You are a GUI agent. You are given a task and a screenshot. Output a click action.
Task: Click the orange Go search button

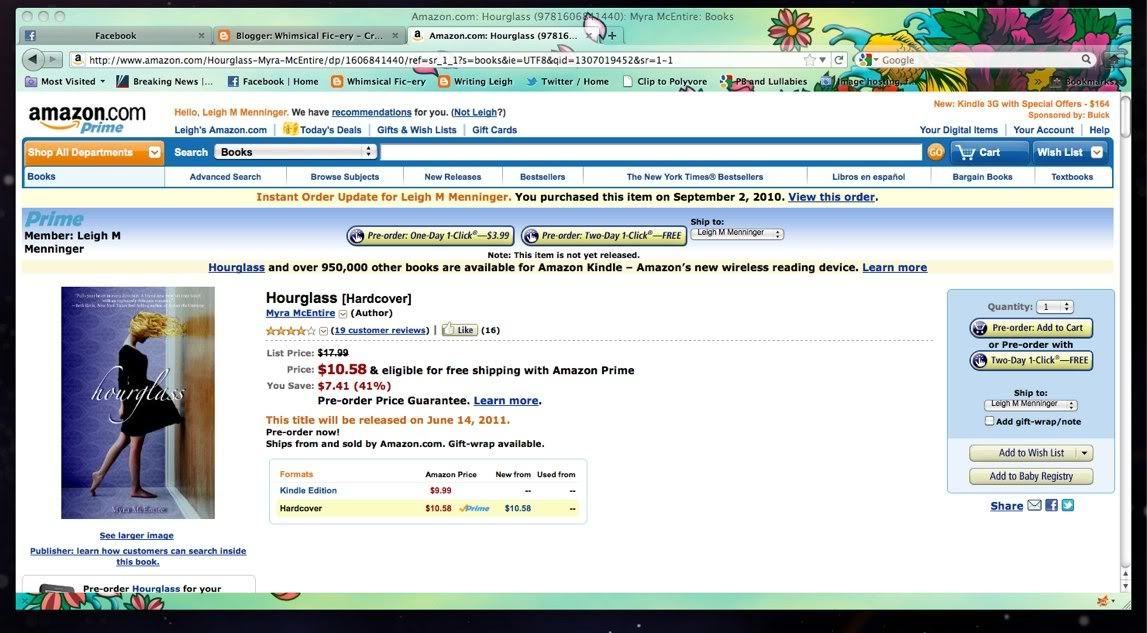[x=935, y=152]
